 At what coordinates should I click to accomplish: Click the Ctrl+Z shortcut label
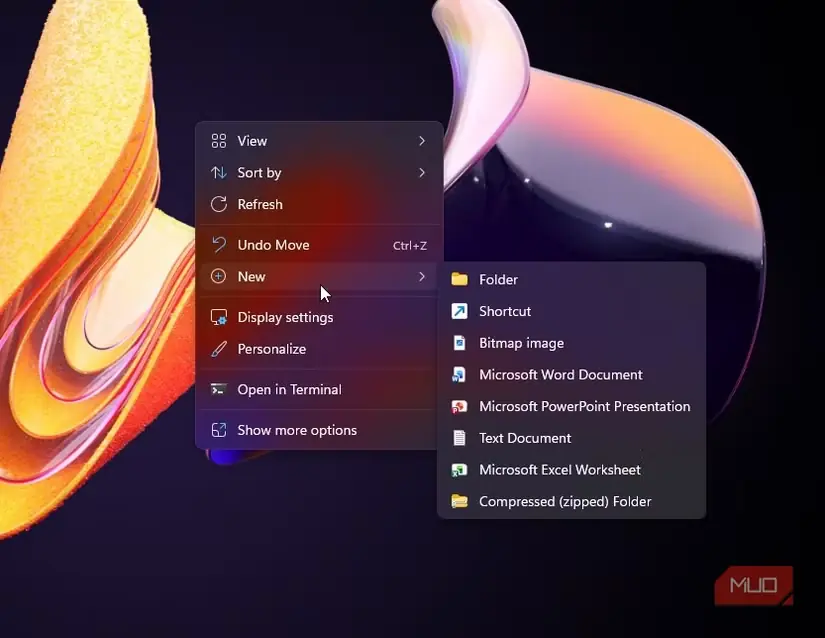coord(409,246)
